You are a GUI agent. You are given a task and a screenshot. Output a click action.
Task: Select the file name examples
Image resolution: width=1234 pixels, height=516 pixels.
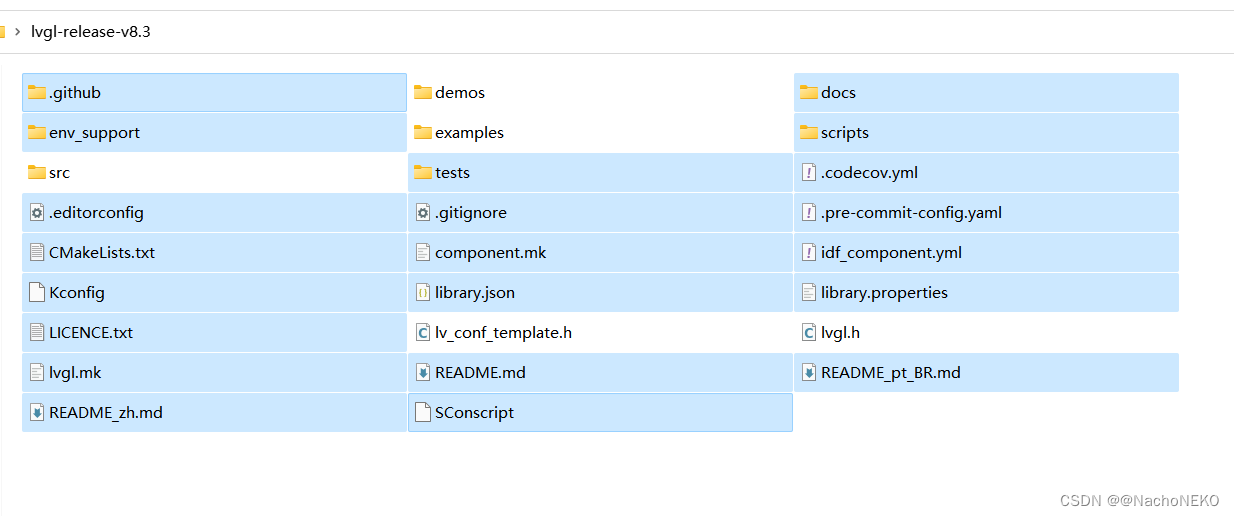(x=469, y=132)
